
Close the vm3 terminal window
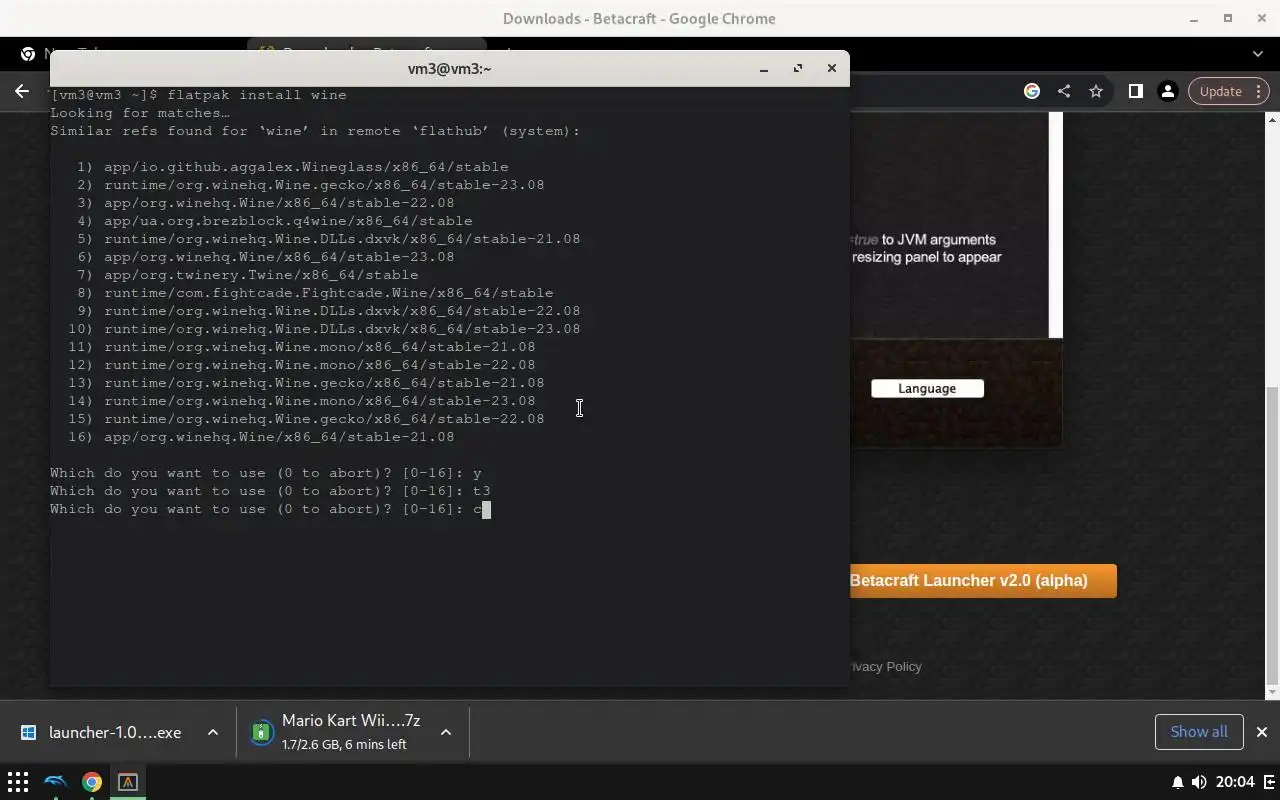point(831,68)
